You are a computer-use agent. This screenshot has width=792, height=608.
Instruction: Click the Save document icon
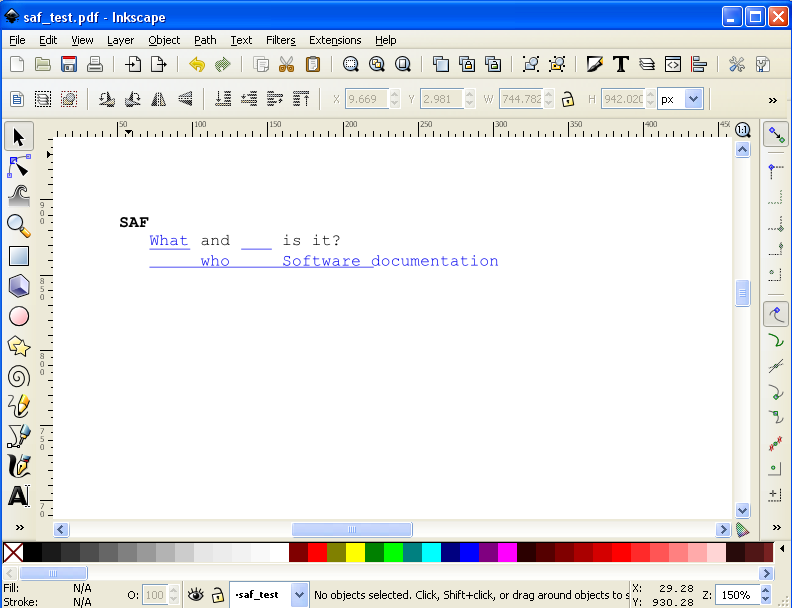click(69, 65)
